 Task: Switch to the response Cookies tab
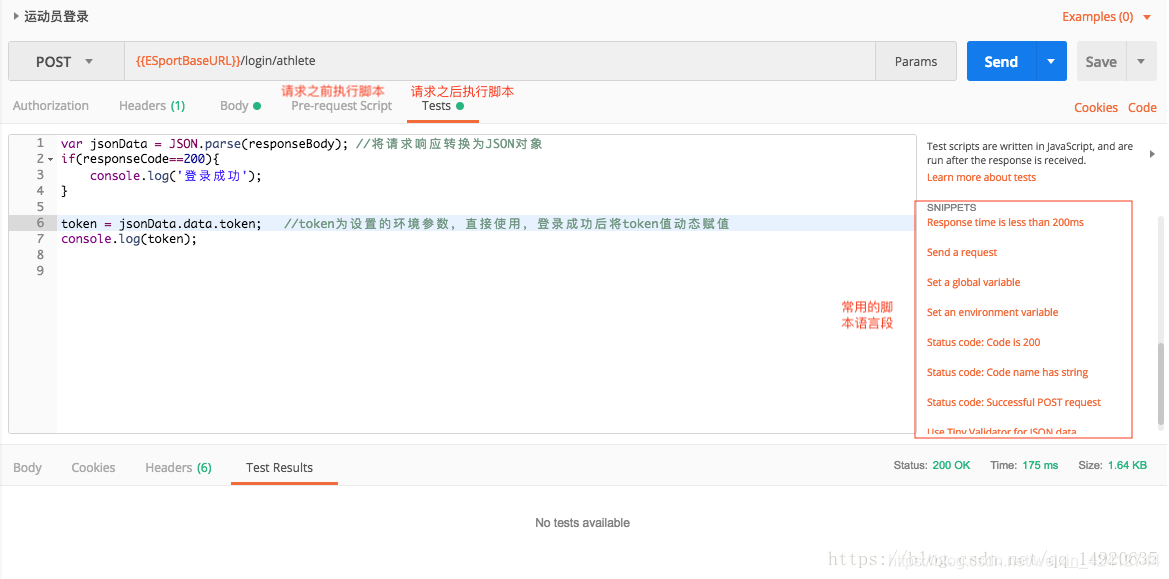[93, 467]
